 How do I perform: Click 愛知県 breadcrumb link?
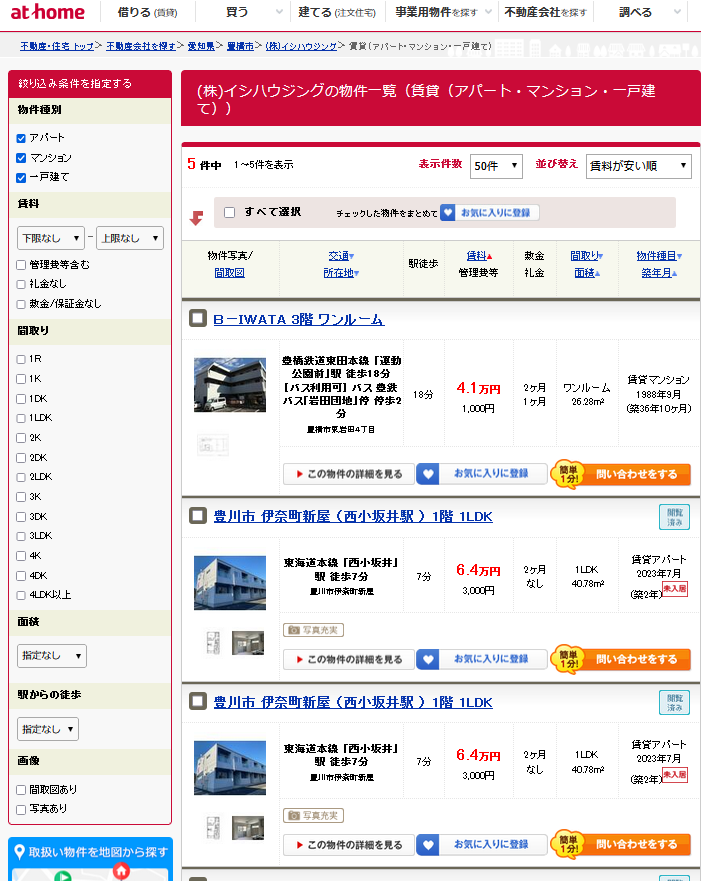(x=201, y=46)
